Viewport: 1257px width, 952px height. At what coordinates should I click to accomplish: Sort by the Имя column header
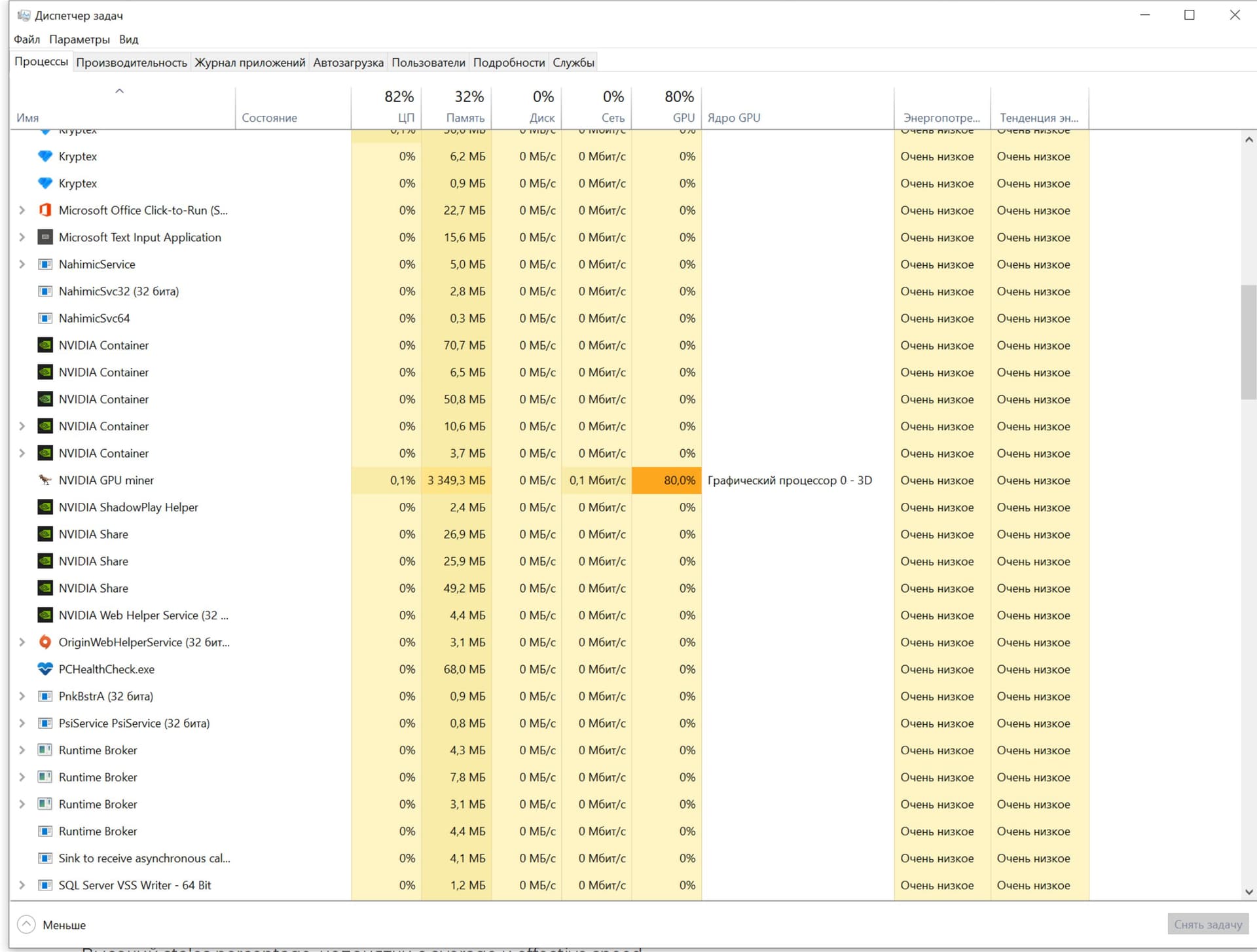point(122,108)
